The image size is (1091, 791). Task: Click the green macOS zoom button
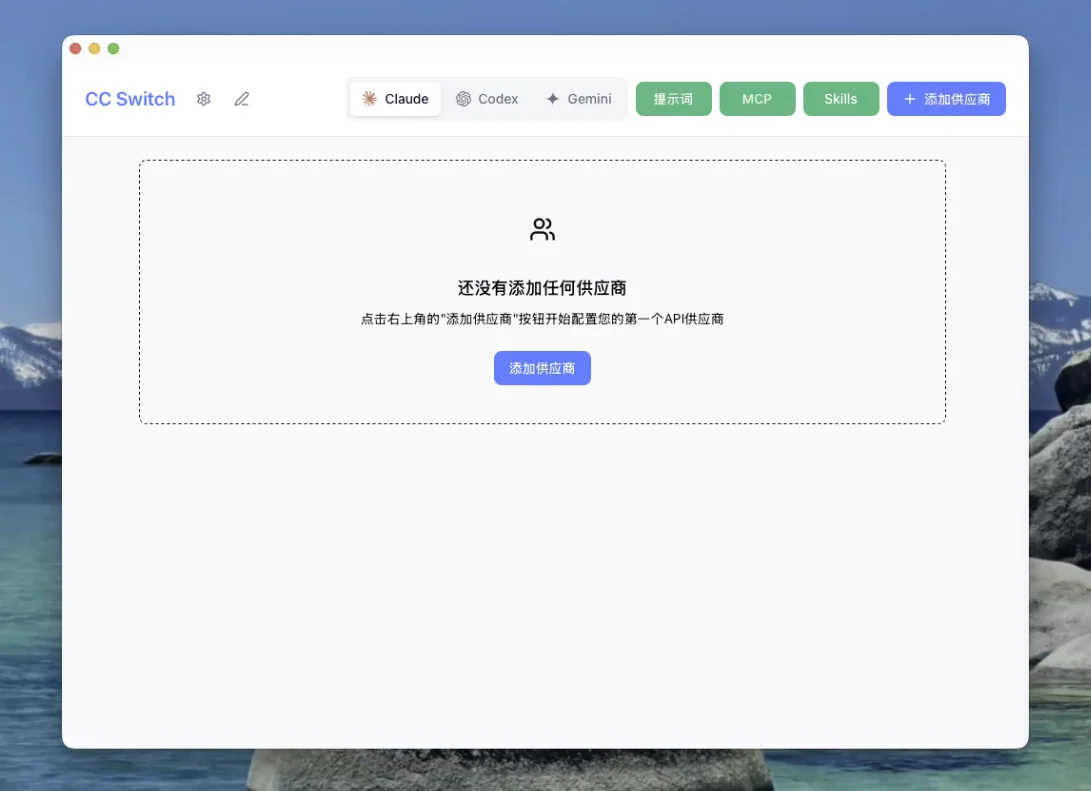(x=113, y=47)
